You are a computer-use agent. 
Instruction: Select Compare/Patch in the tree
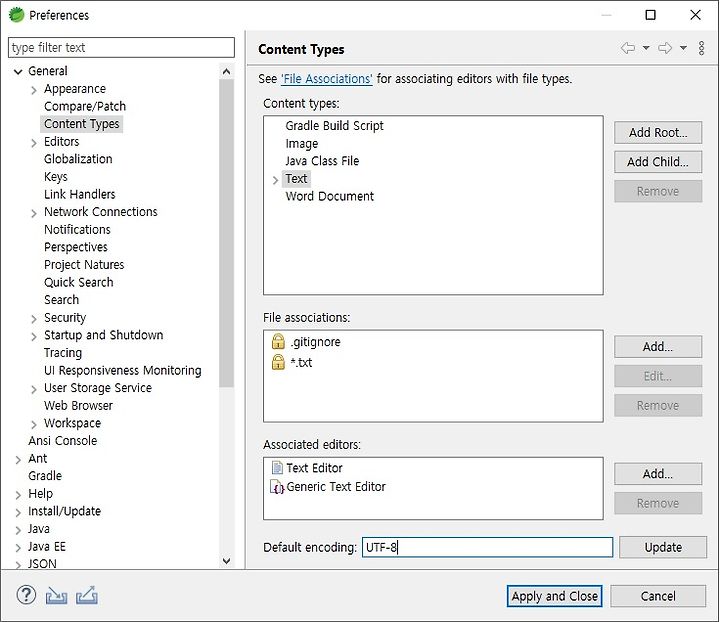pyautogui.click(x=85, y=106)
